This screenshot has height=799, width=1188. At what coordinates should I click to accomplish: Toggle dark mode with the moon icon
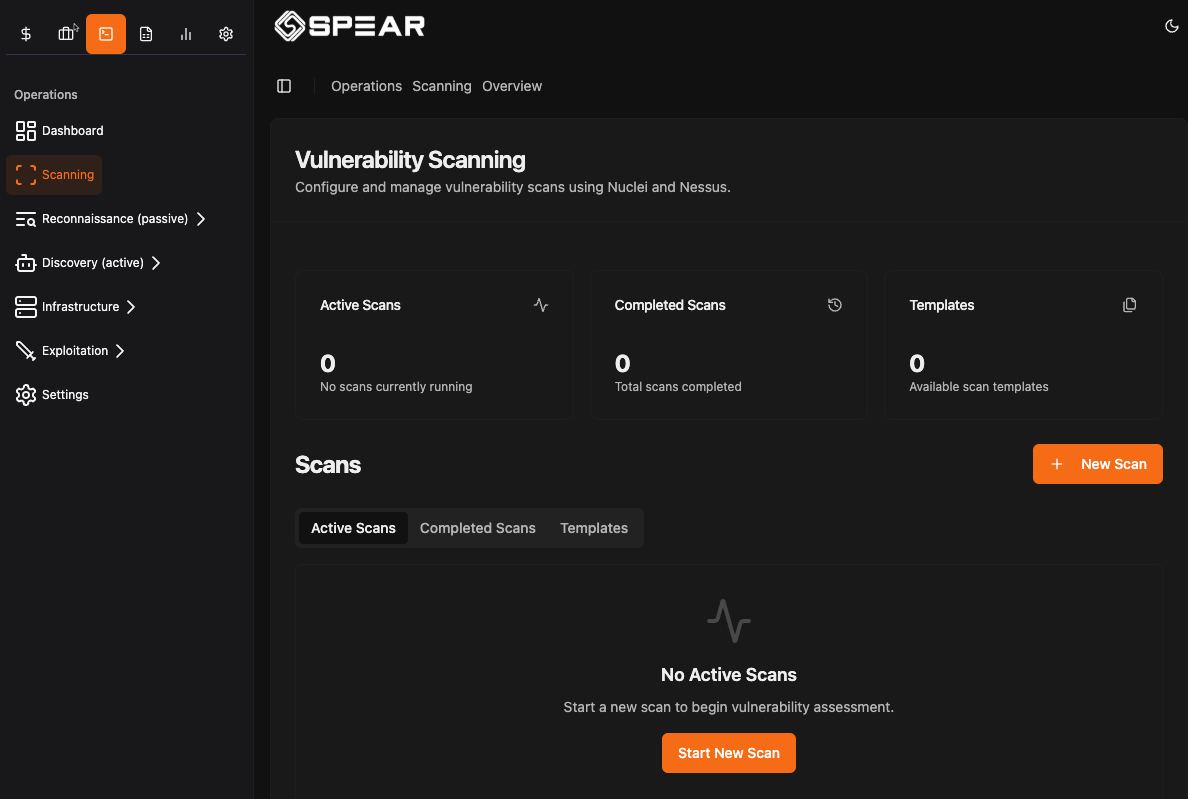pyautogui.click(x=1171, y=26)
